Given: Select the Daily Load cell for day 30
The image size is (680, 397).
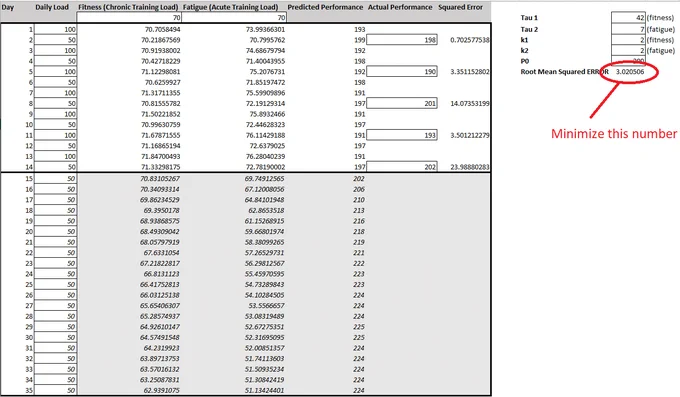Looking at the screenshot, I should tap(55, 338).
